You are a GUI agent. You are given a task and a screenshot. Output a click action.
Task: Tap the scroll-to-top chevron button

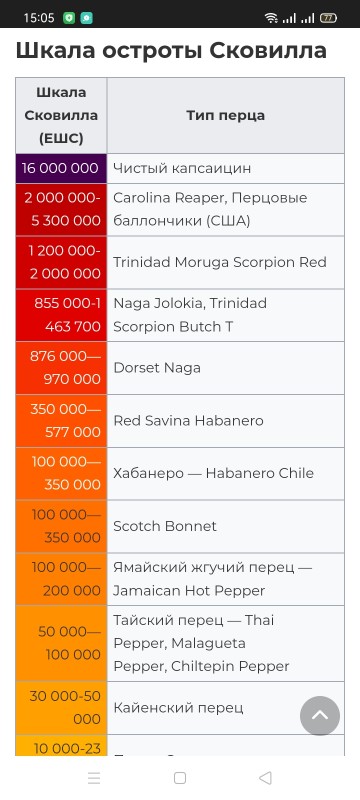pos(320,715)
